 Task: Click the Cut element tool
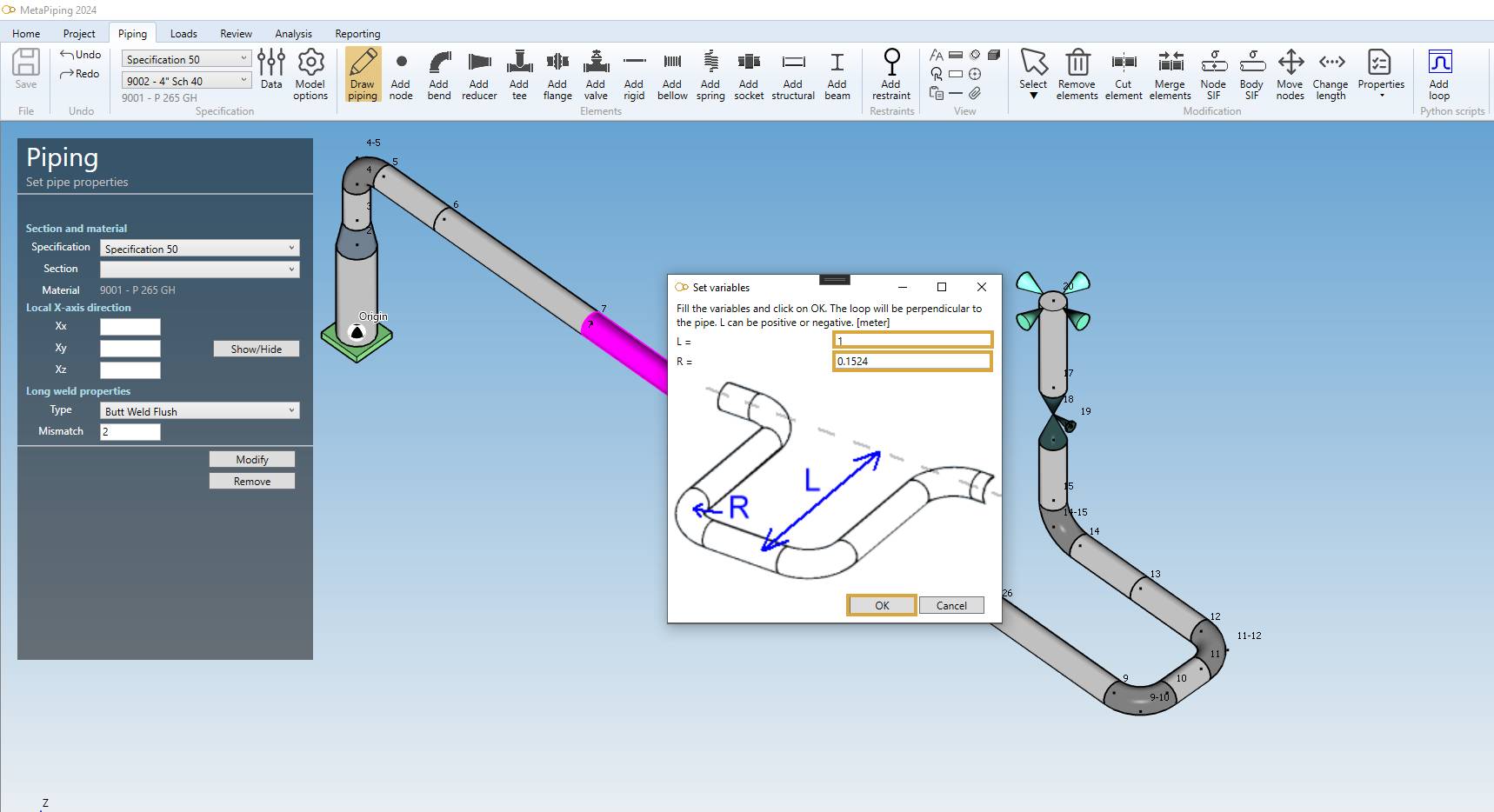1124,74
